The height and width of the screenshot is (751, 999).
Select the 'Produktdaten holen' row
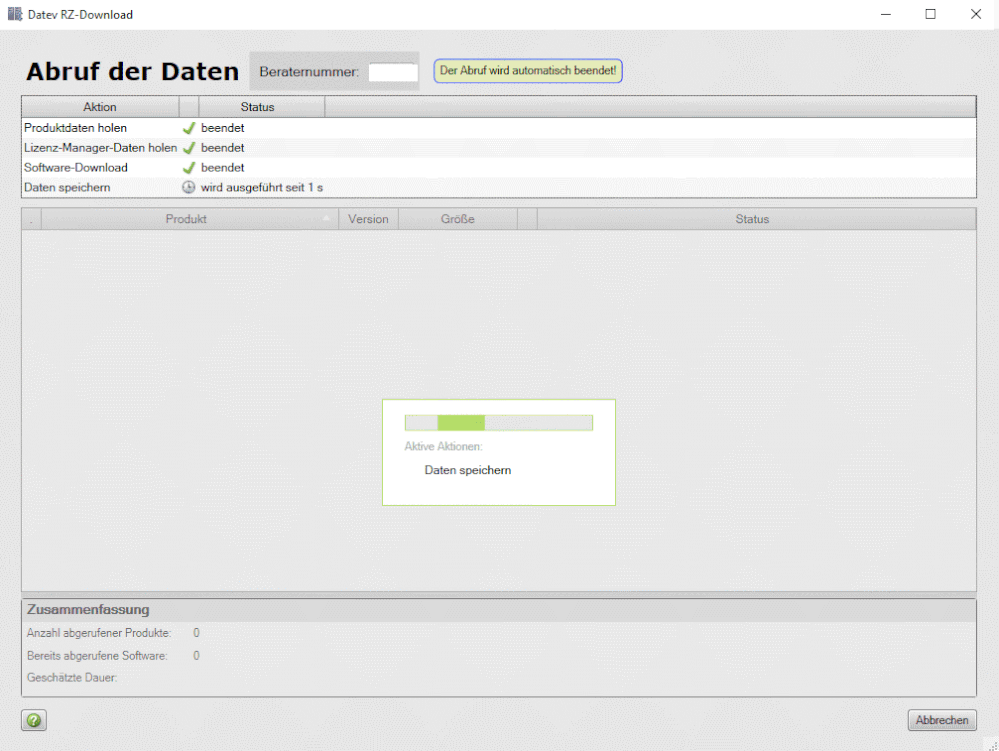(498, 128)
